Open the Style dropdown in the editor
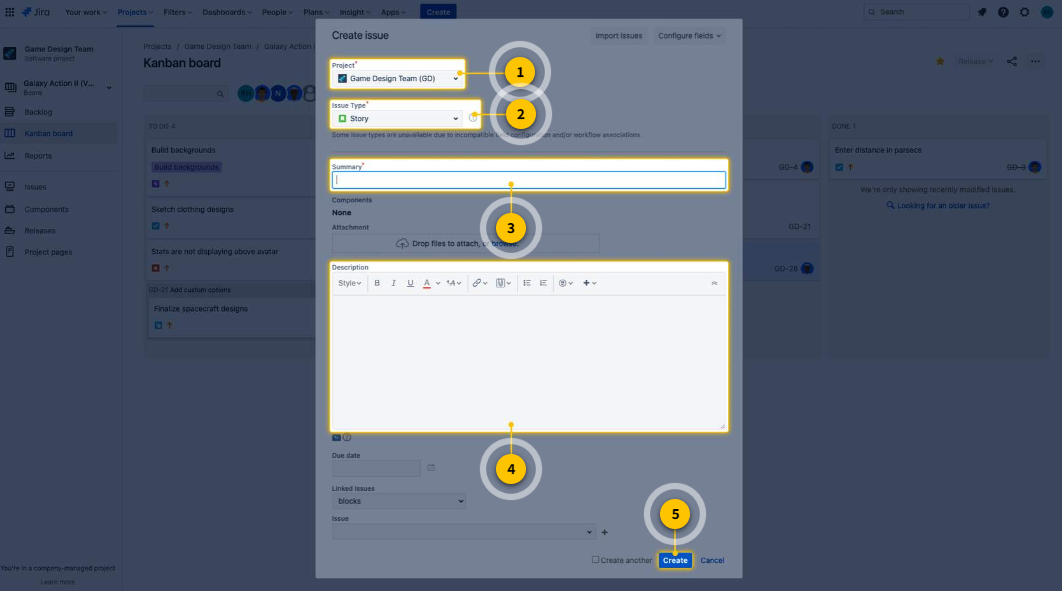 [349, 283]
